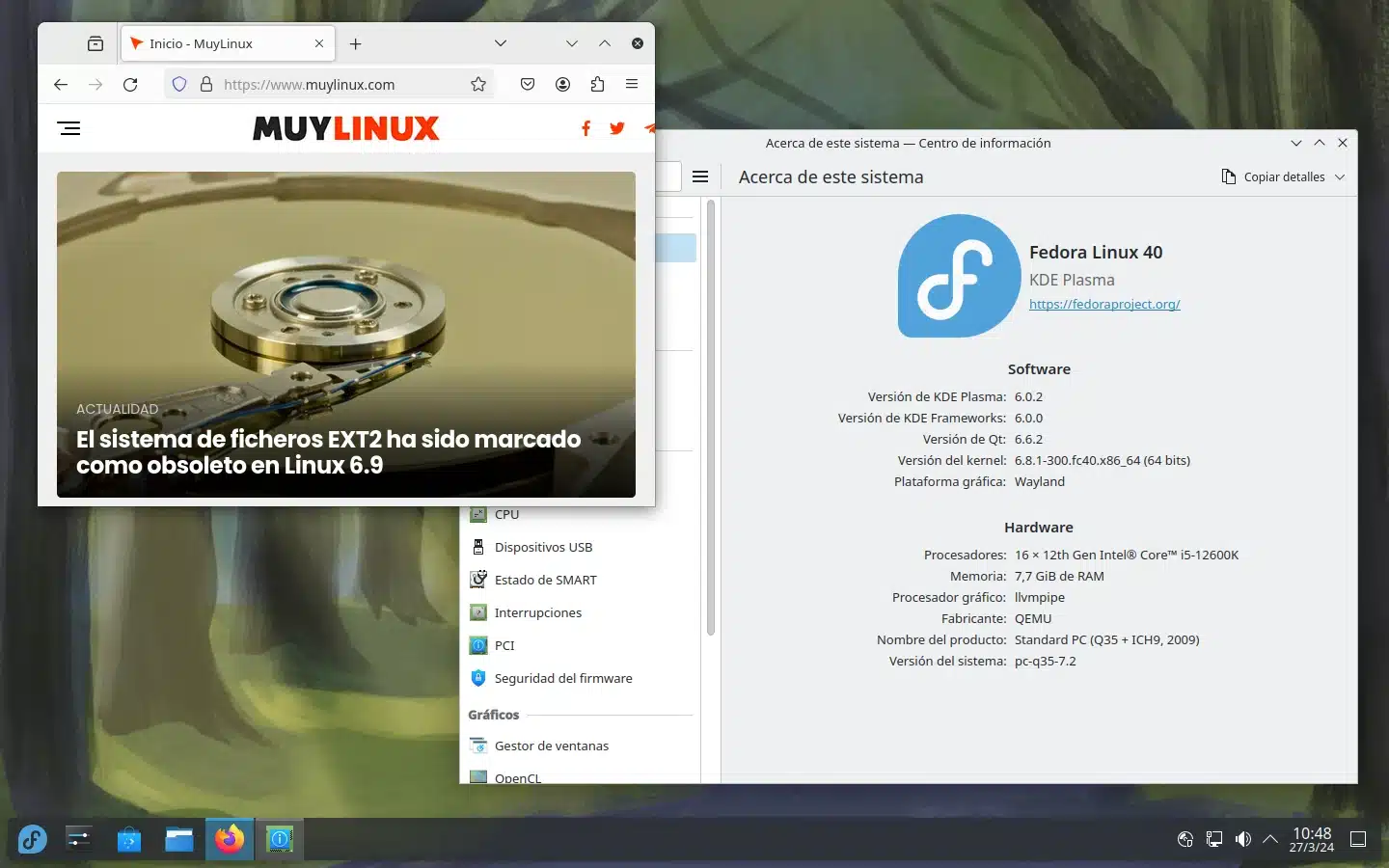Image resolution: width=1389 pixels, height=868 pixels.
Task: Click the 7,7 GiB de RAM value
Action: tap(1059, 576)
